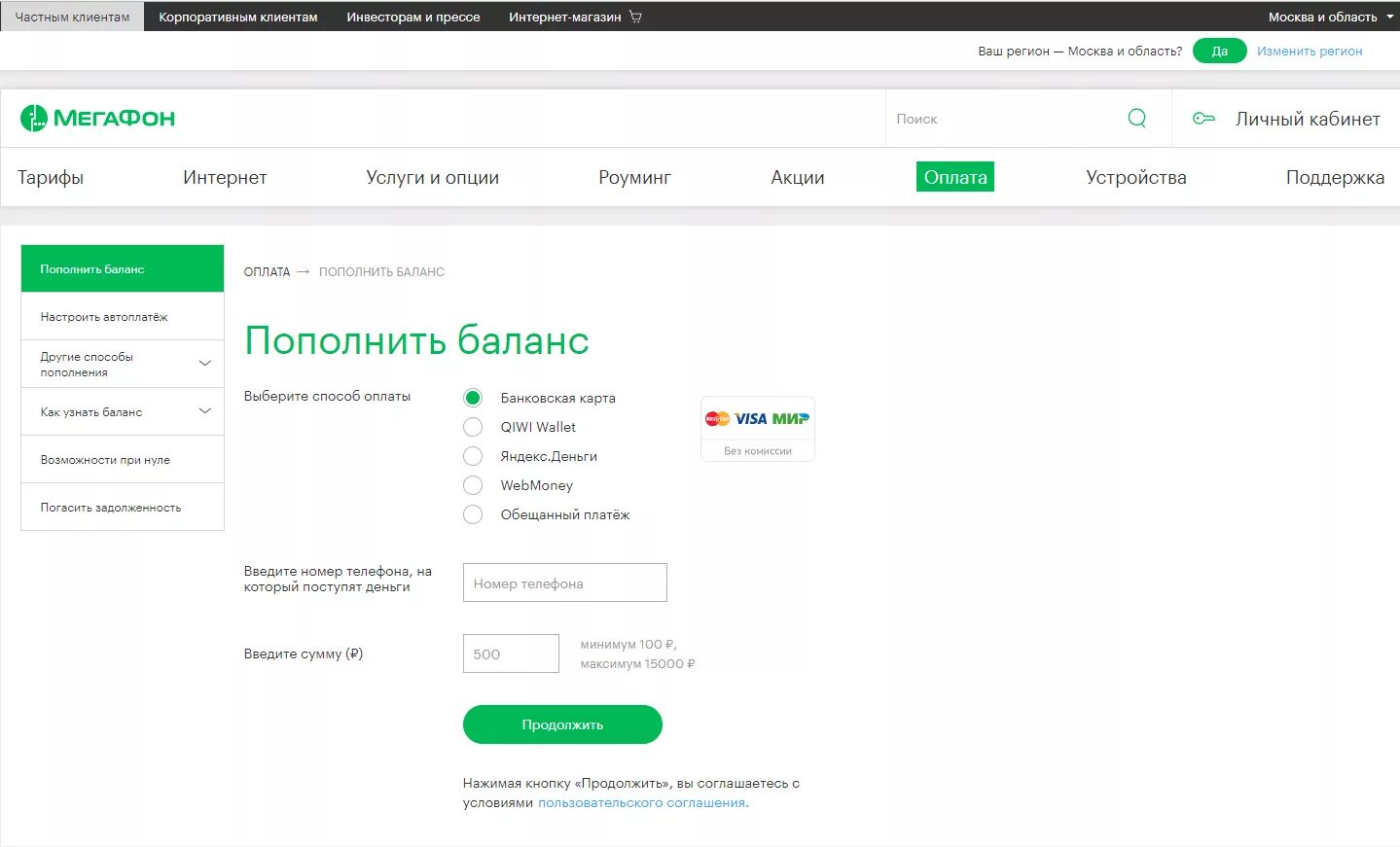Select QIWI Wallet payment method
This screenshot has width=1400, height=847.
pyautogui.click(x=473, y=427)
